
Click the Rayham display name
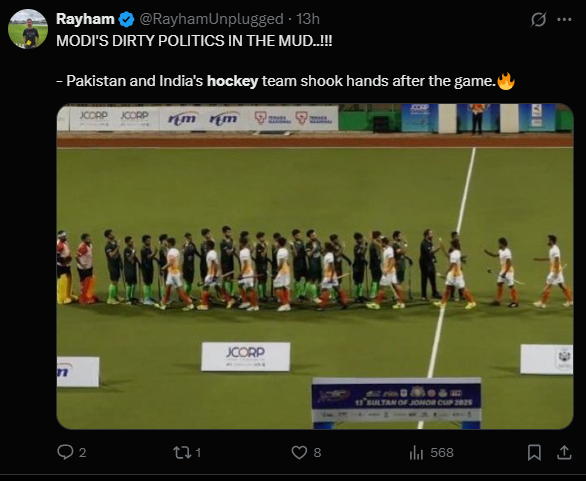point(85,19)
